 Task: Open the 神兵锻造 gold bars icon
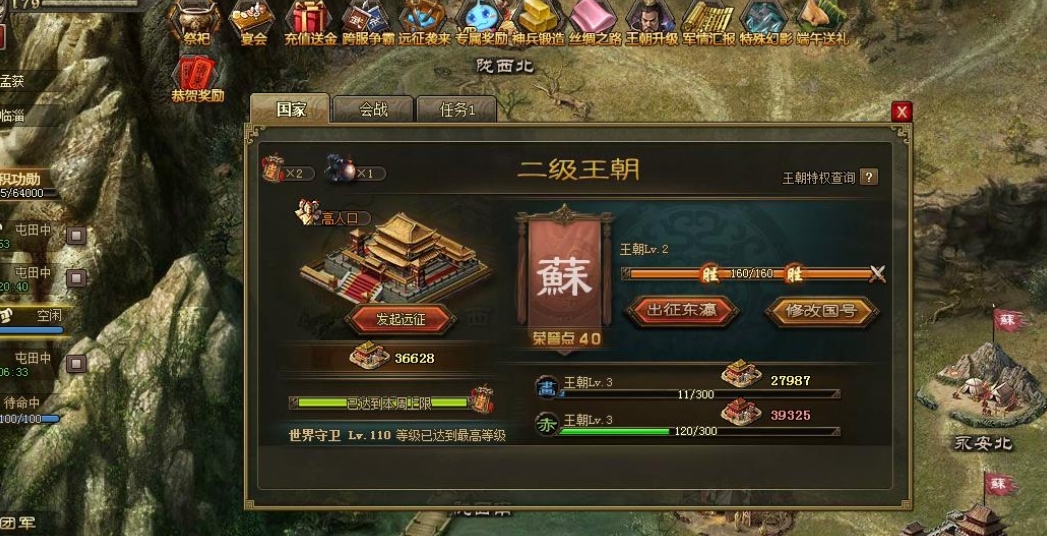538,23
